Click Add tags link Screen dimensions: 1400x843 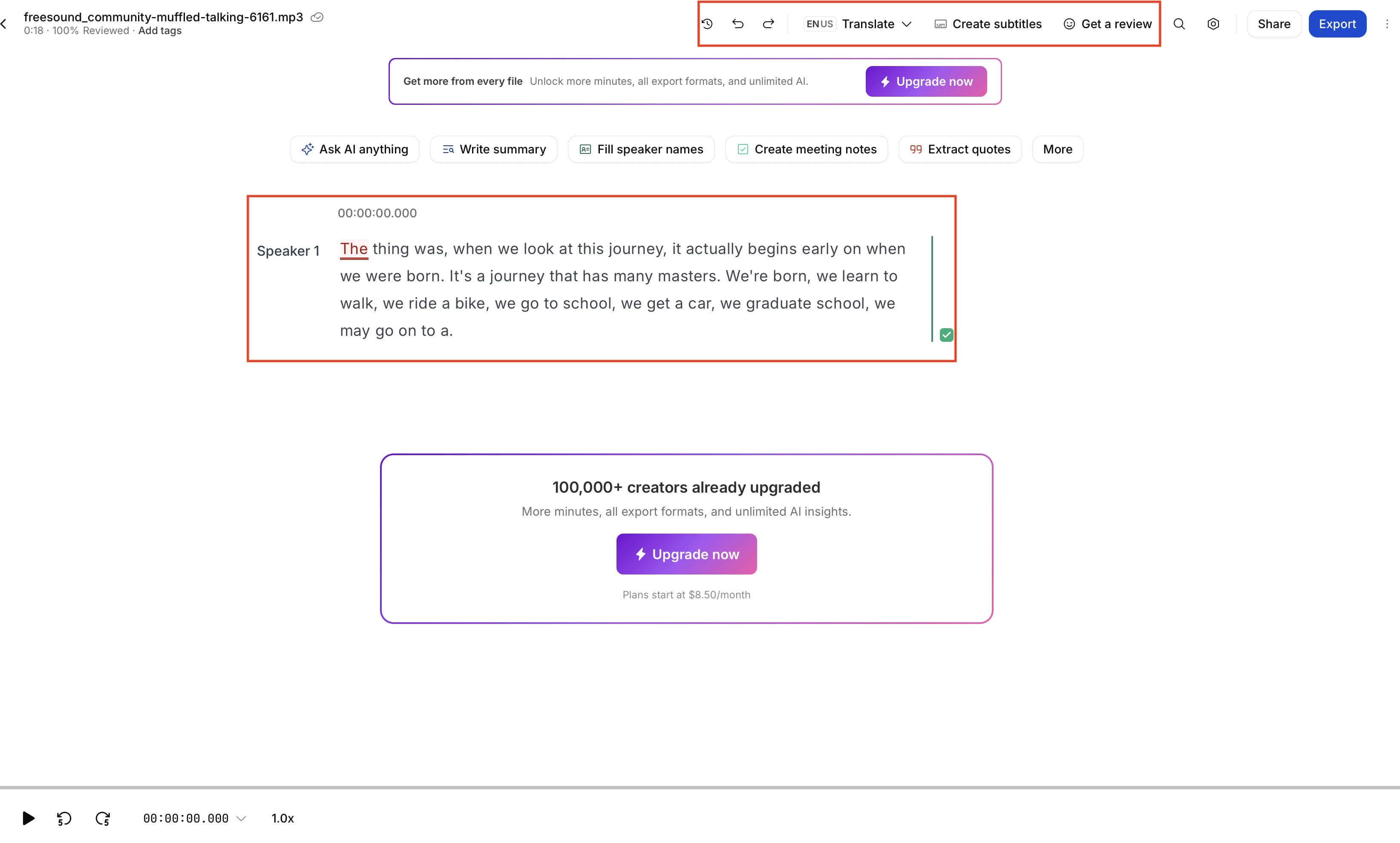[159, 31]
